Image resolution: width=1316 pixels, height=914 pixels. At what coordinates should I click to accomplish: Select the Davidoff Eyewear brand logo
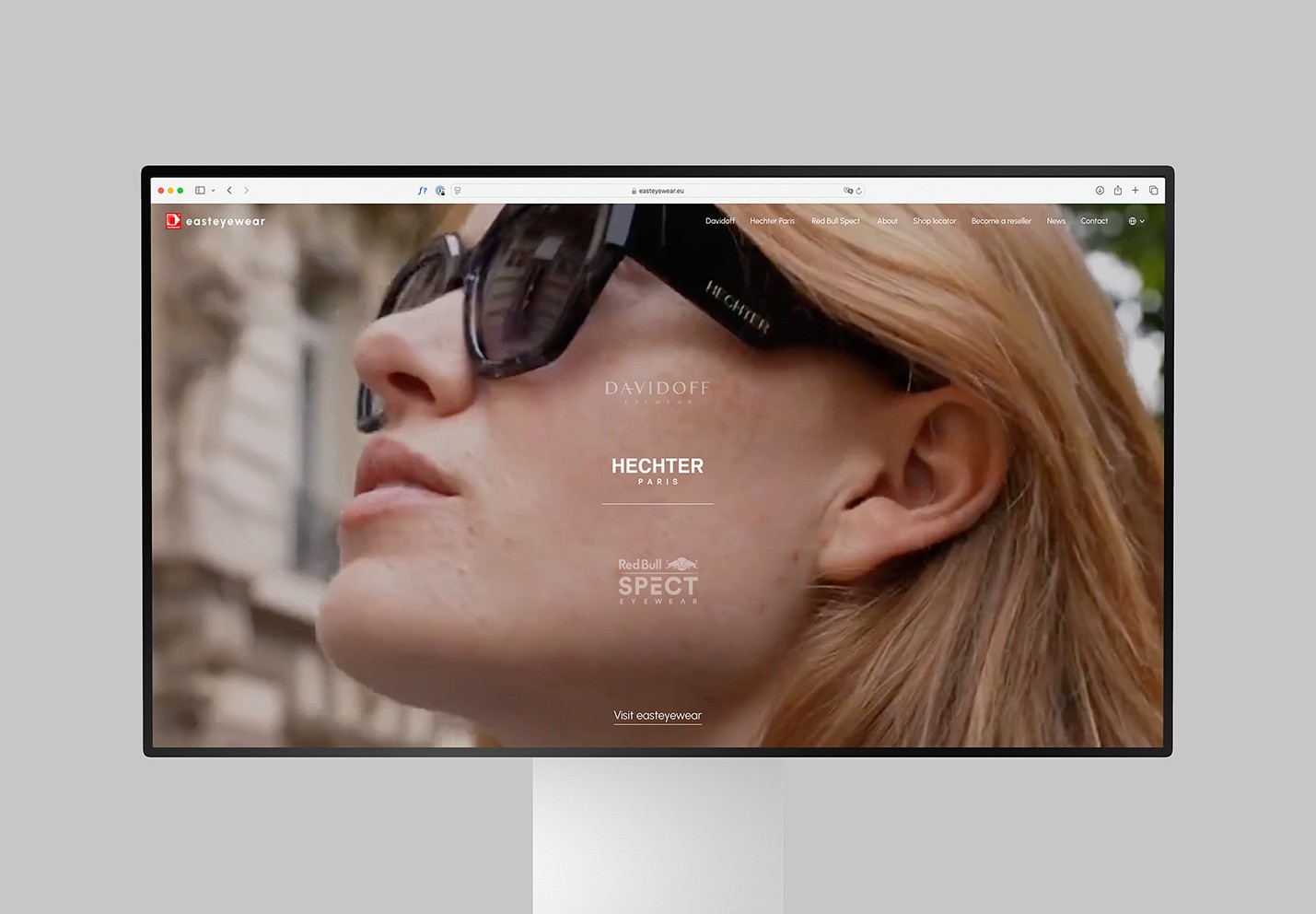coord(658,392)
